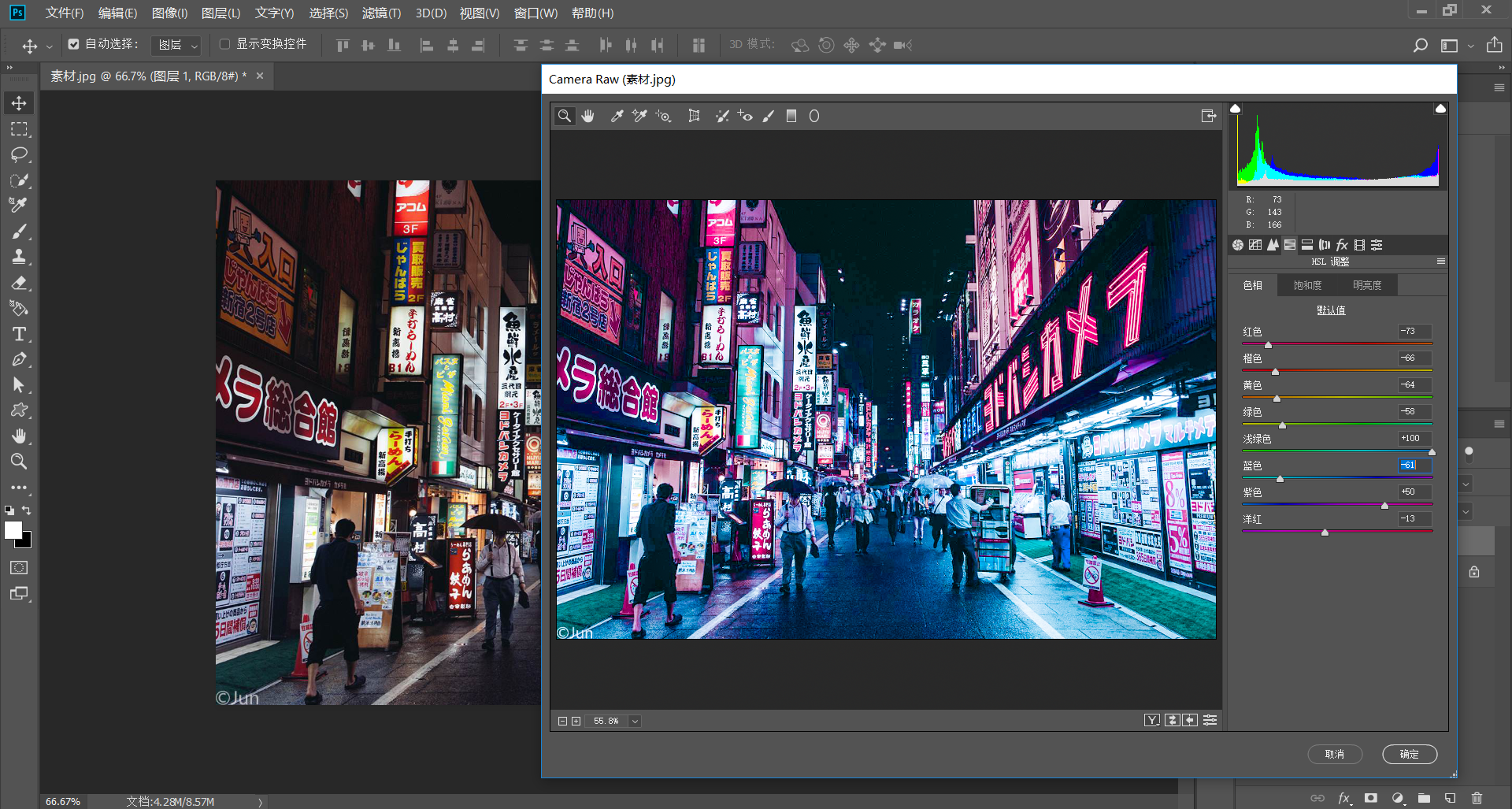Open the Effects fx panel icon
Image resolution: width=1512 pixels, height=809 pixels.
pos(1342,245)
